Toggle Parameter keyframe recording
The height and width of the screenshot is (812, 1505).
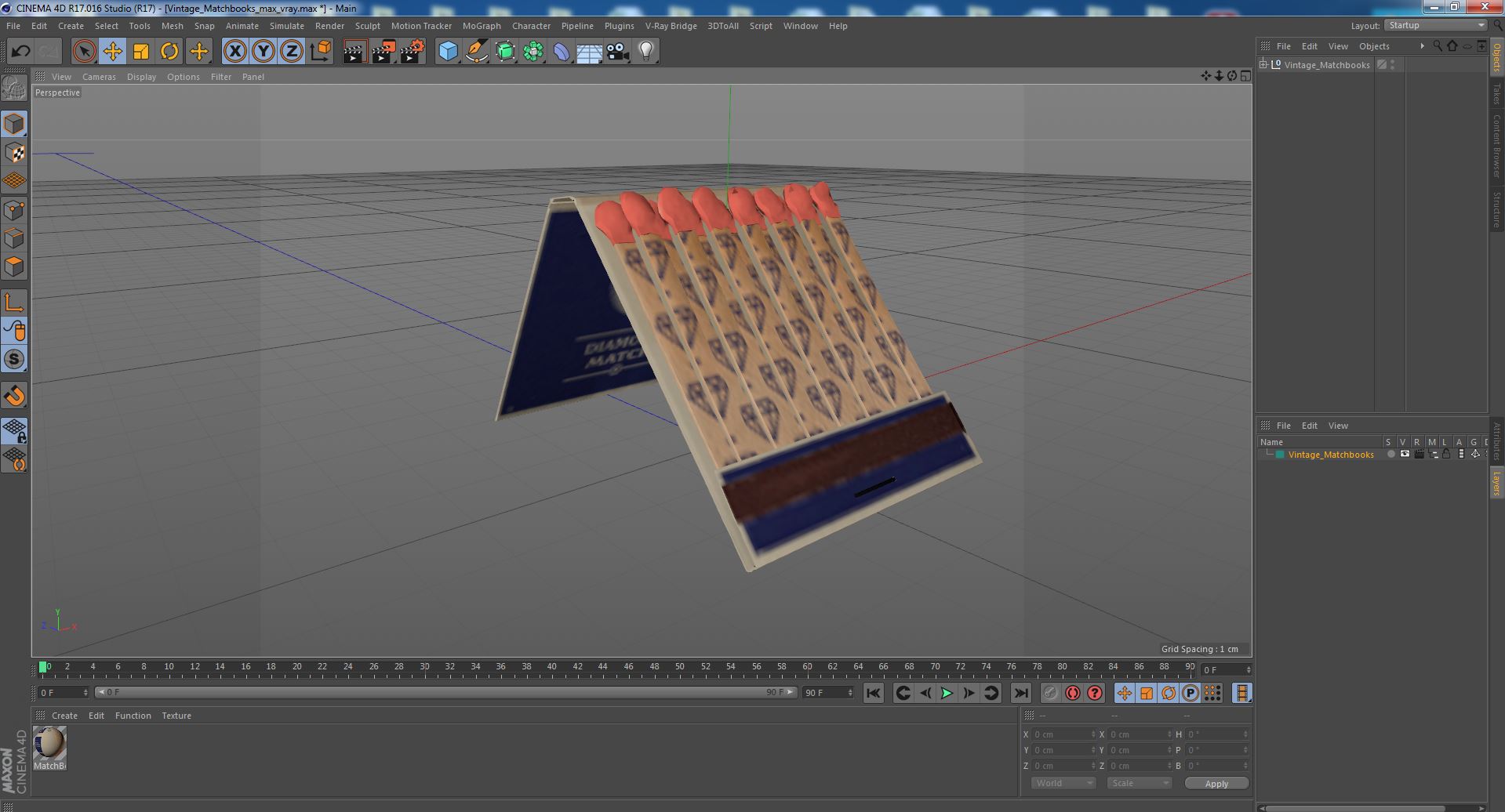pyautogui.click(x=1191, y=693)
